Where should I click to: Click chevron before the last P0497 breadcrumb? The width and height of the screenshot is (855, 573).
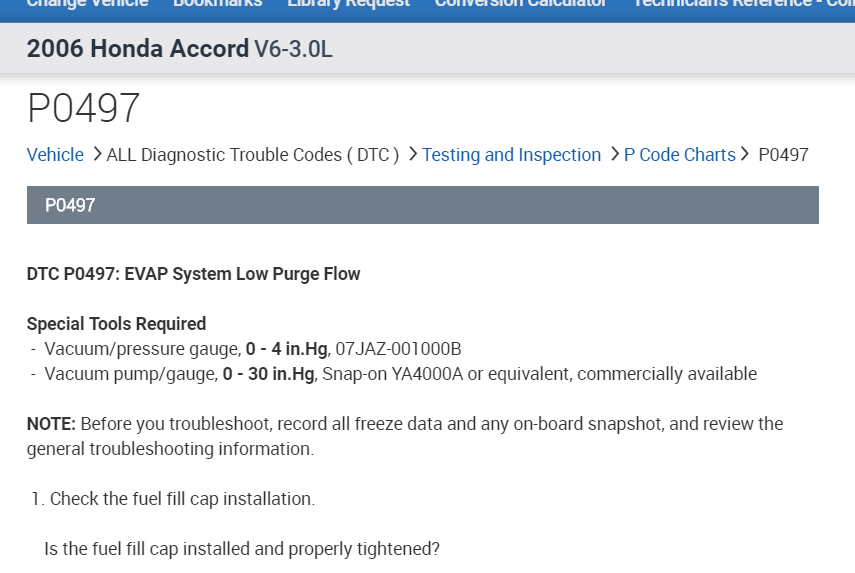745,154
